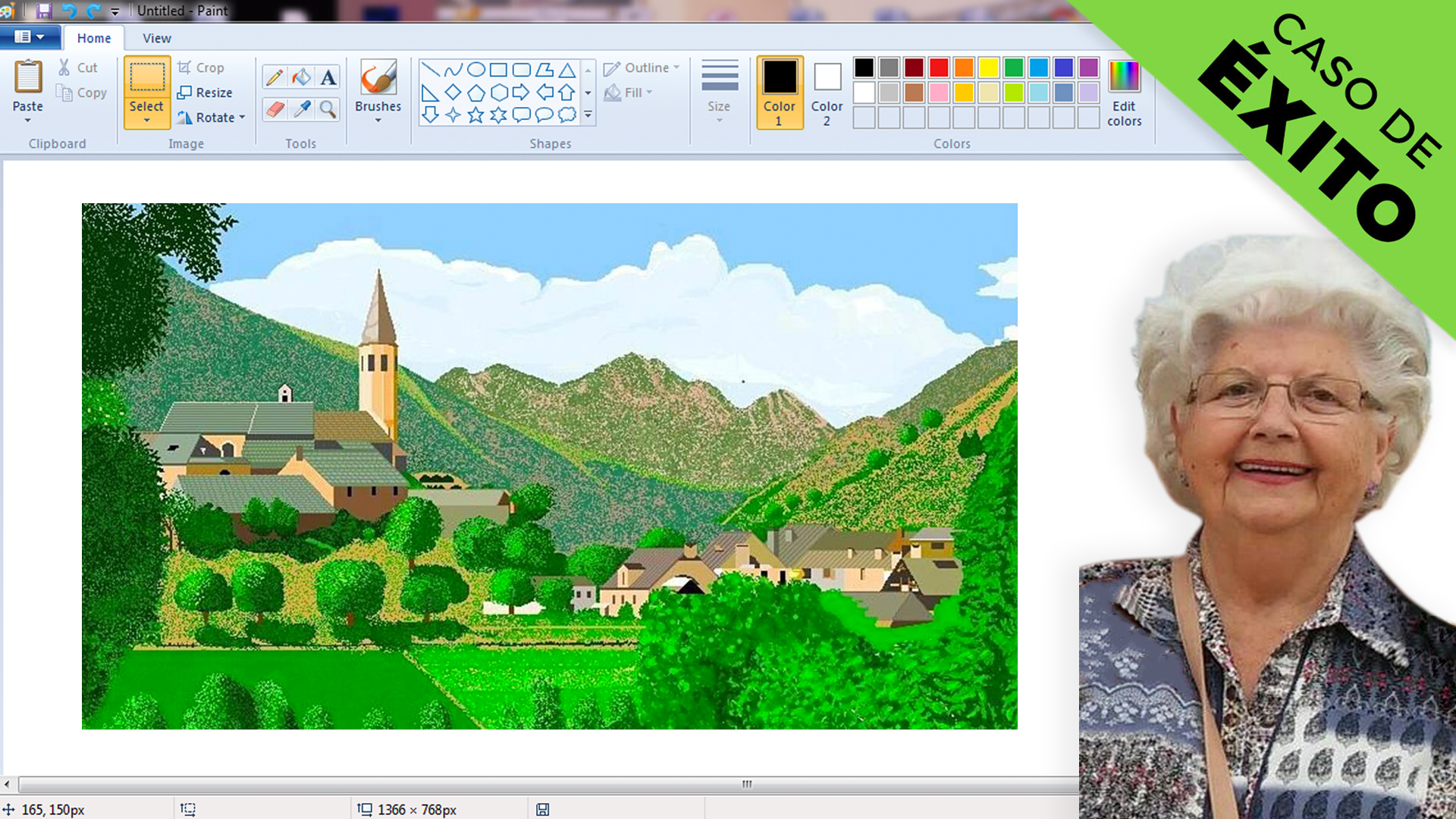Select the Fill with color bucket tool
The width and height of the screenshot is (1456, 819).
[x=301, y=77]
